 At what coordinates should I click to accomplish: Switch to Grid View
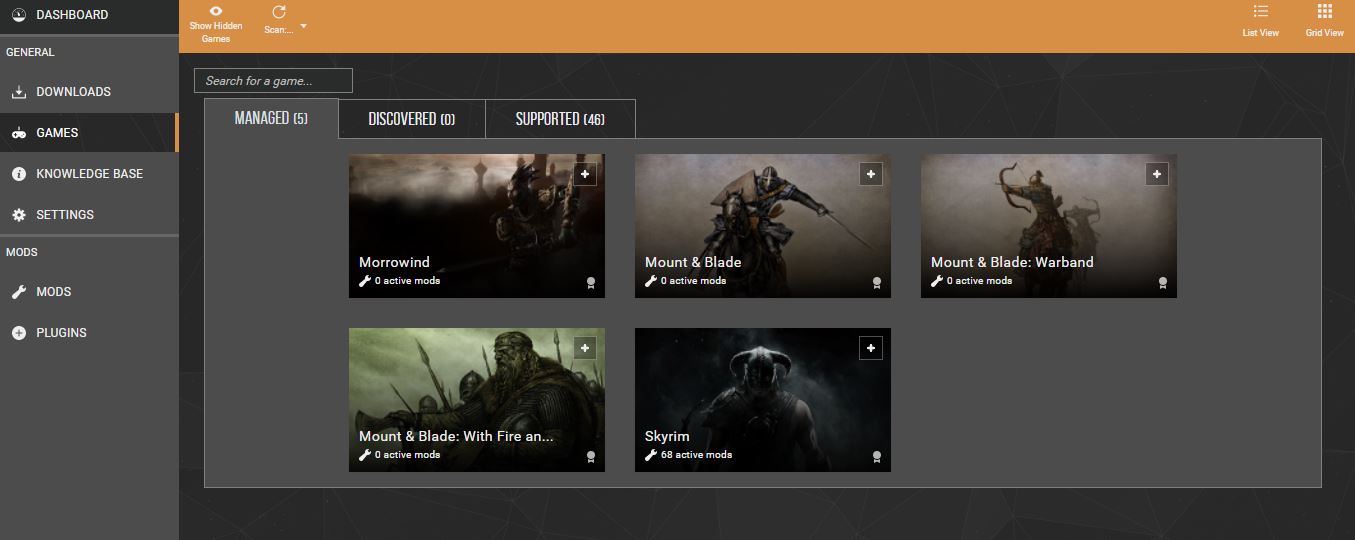[x=1324, y=21]
